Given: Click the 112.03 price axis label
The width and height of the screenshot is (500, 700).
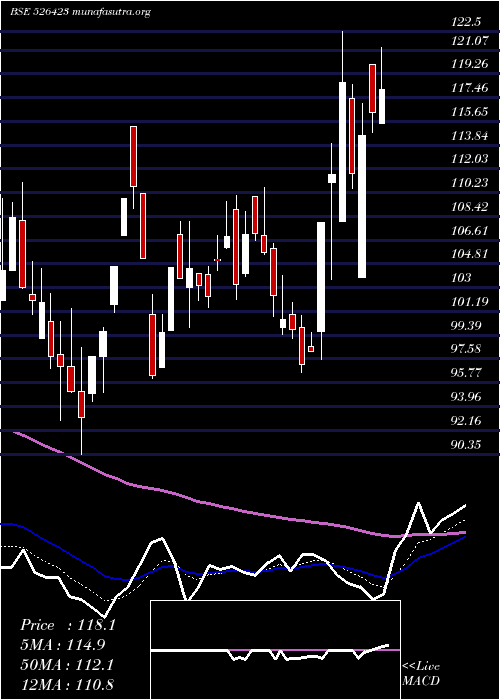Looking at the screenshot, I should [469, 159].
